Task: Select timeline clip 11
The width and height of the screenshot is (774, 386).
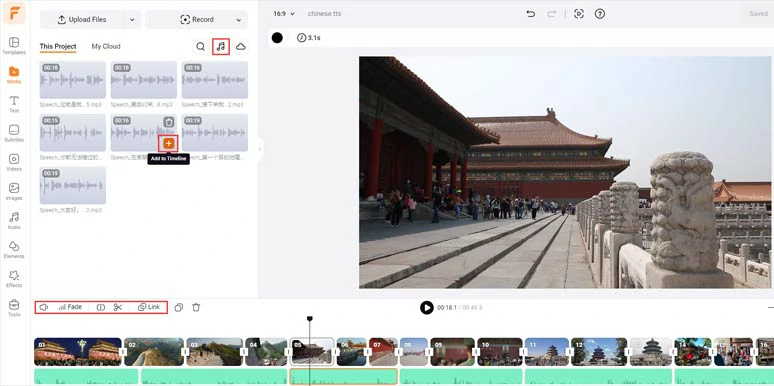Action: (547, 351)
